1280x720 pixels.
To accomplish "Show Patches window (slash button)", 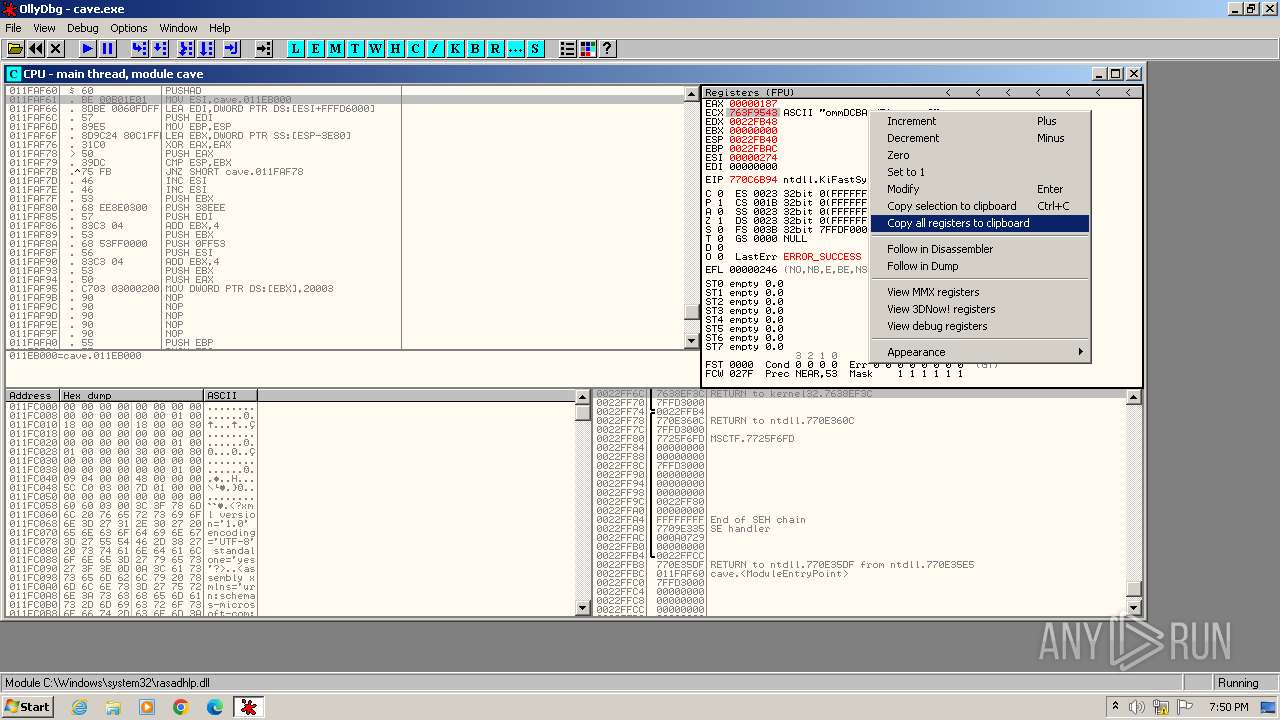I will click(436, 48).
